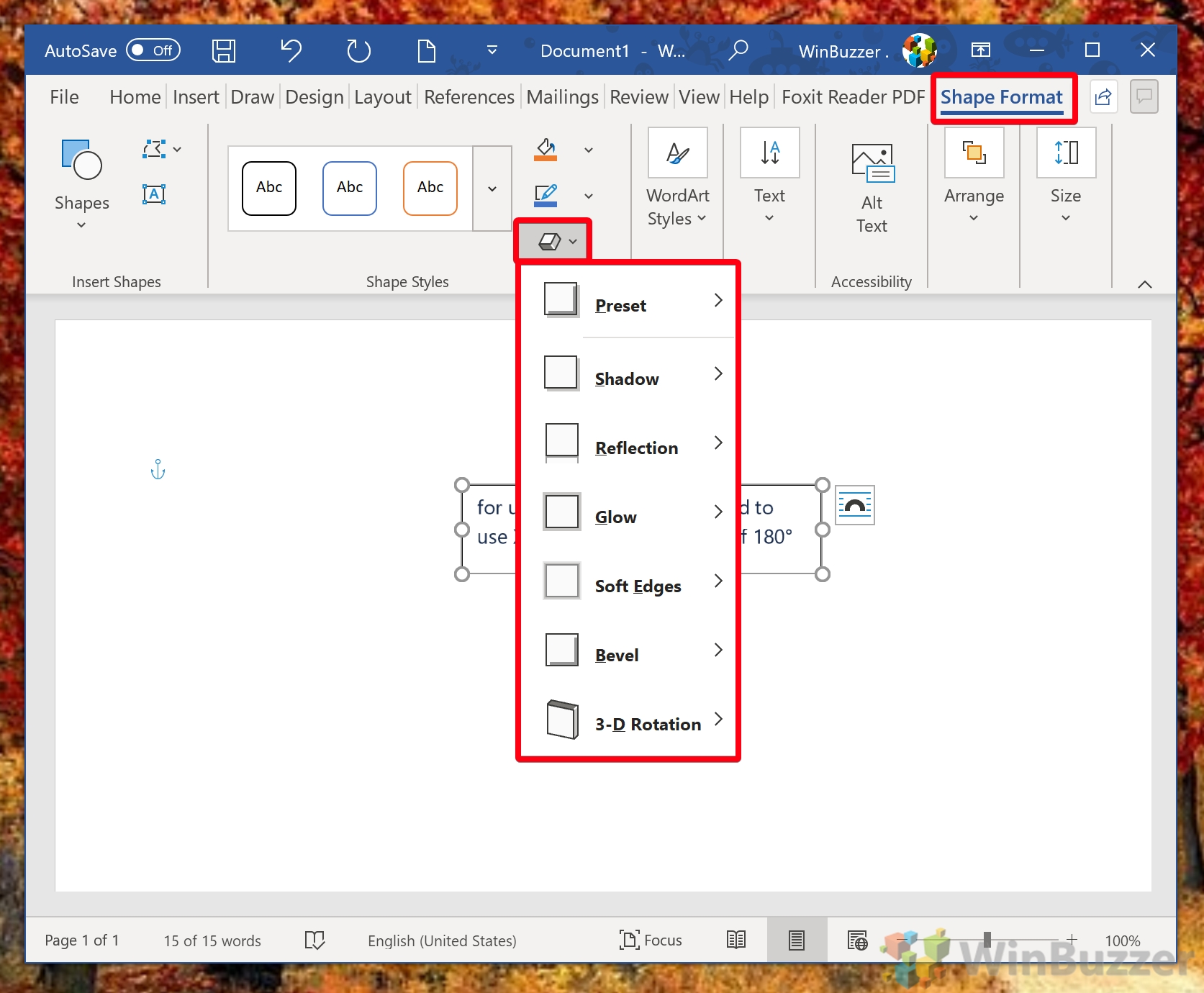Click Draw Text Box icon
Image resolution: width=1204 pixels, height=993 pixels.
click(x=154, y=194)
